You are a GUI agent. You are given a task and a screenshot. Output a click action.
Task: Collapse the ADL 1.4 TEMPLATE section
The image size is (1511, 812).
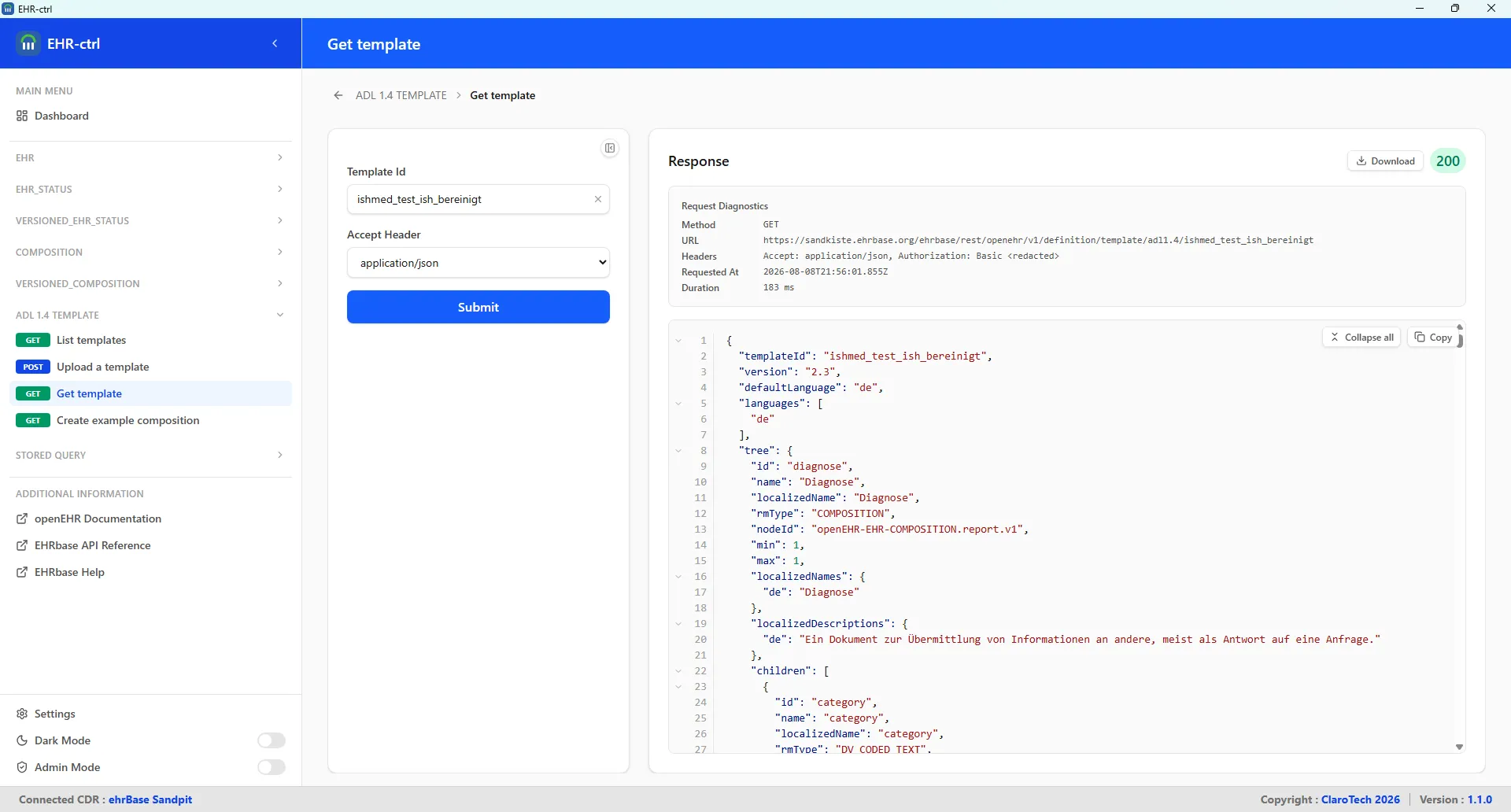[x=150, y=315]
